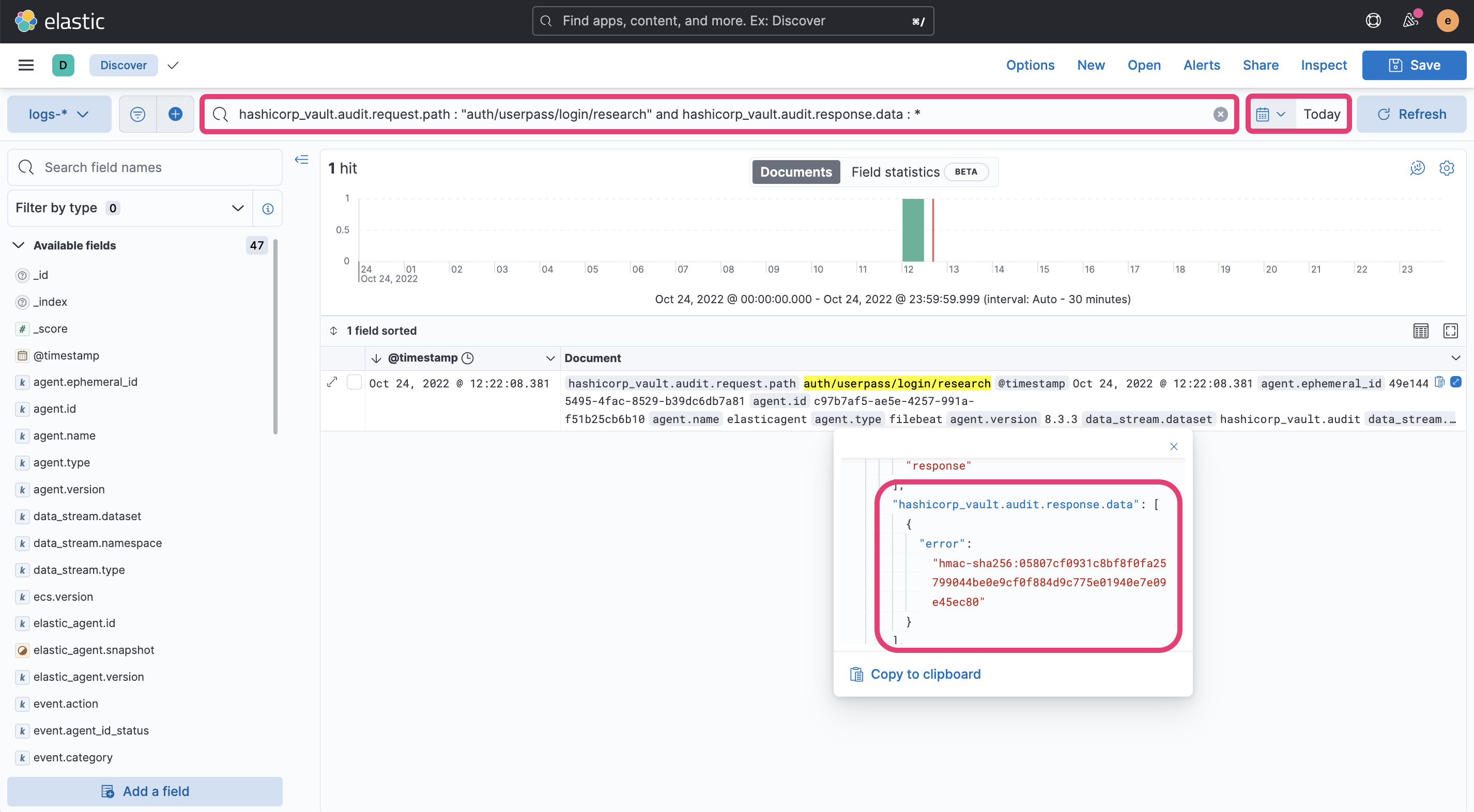Open the Filter by type dropdown
Viewport: 1474px width, 812px height.
coord(130,208)
